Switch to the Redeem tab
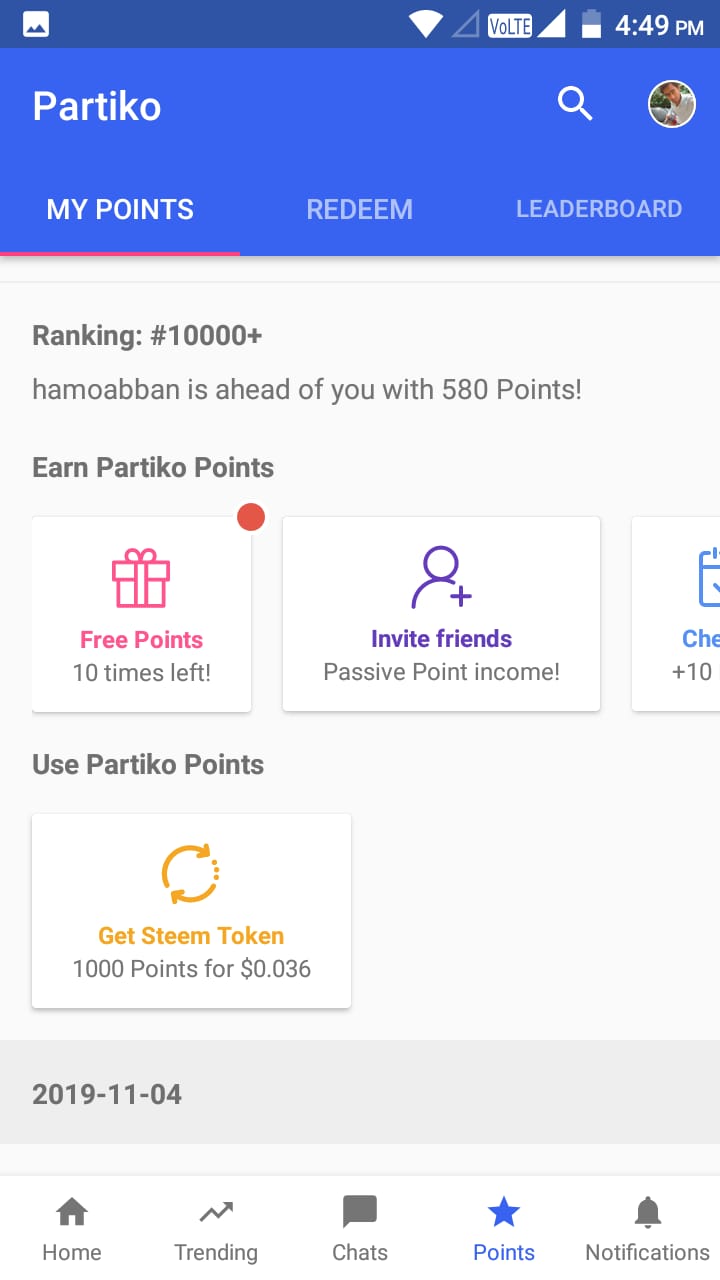 pyautogui.click(x=359, y=209)
